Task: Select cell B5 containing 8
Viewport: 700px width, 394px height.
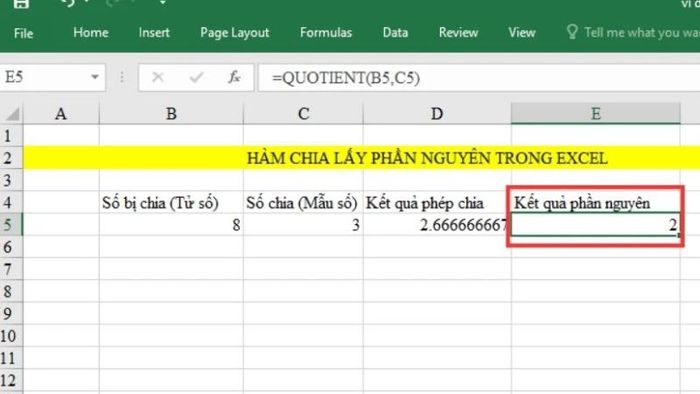Action: coord(171,224)
